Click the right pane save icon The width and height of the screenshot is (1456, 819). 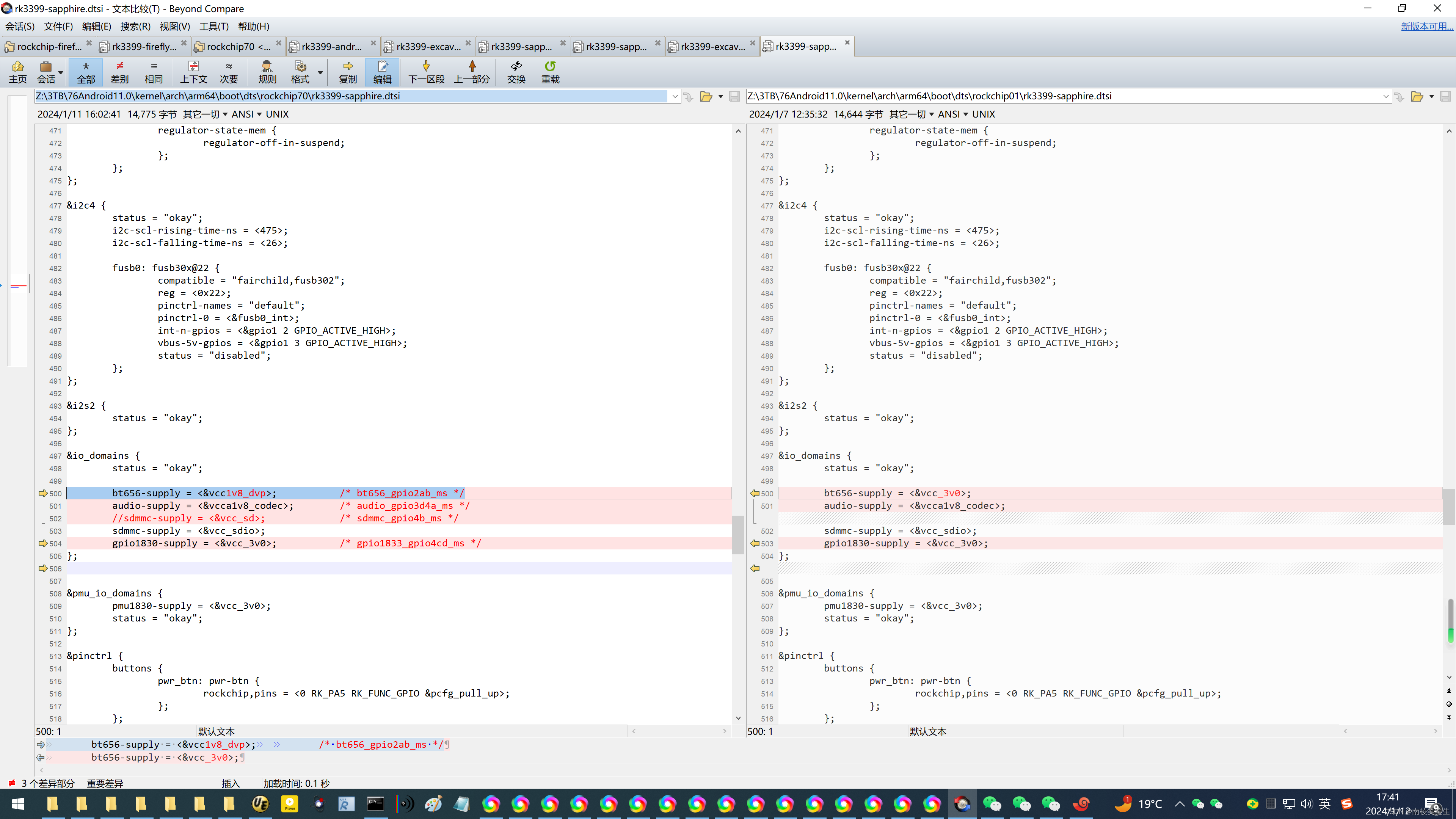1445,97
